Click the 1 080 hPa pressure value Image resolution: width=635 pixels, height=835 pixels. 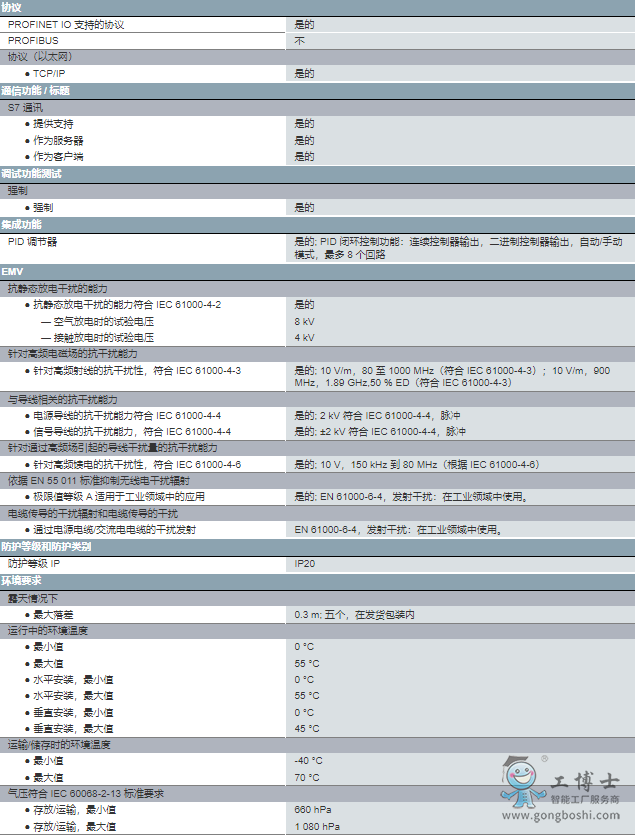(316, 826)
